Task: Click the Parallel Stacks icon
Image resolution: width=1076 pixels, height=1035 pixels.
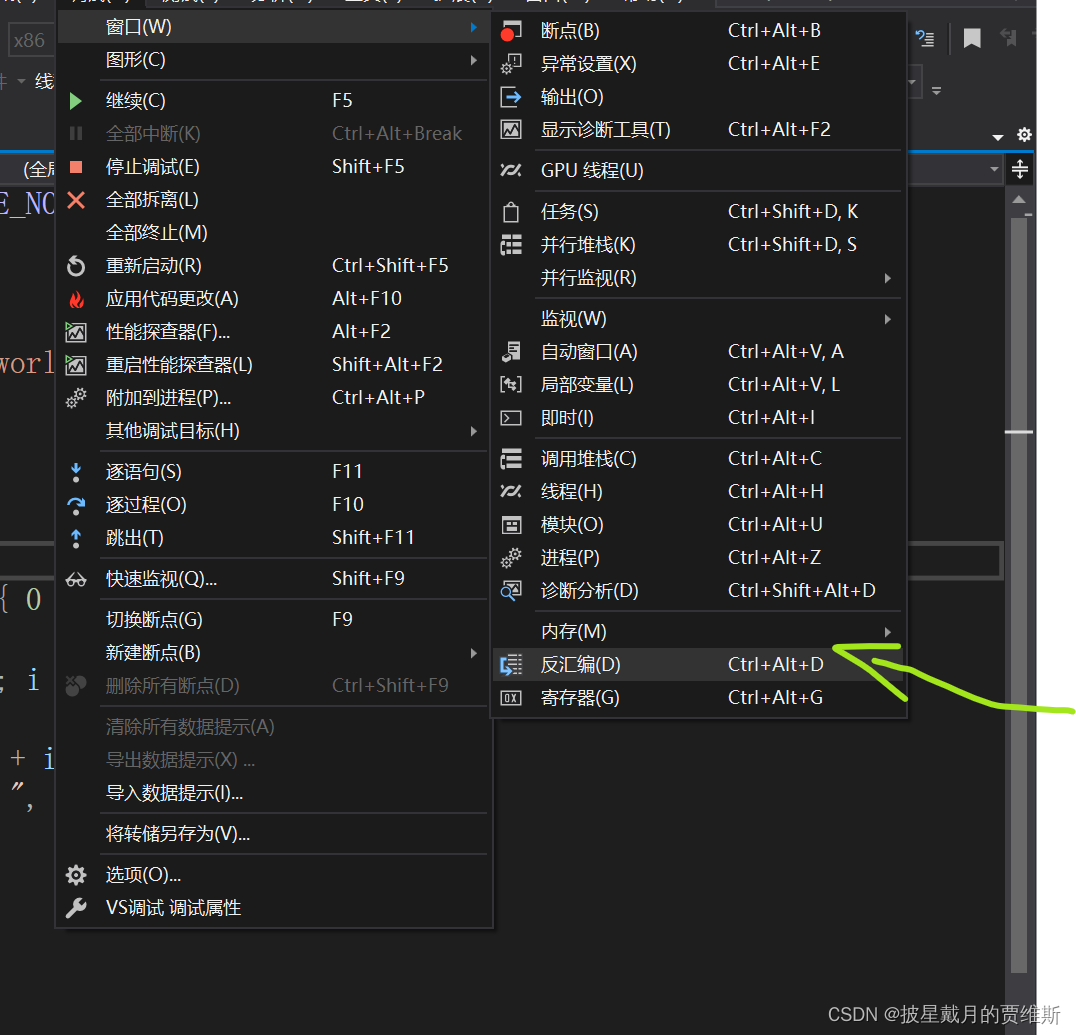Action: [511, 245]
